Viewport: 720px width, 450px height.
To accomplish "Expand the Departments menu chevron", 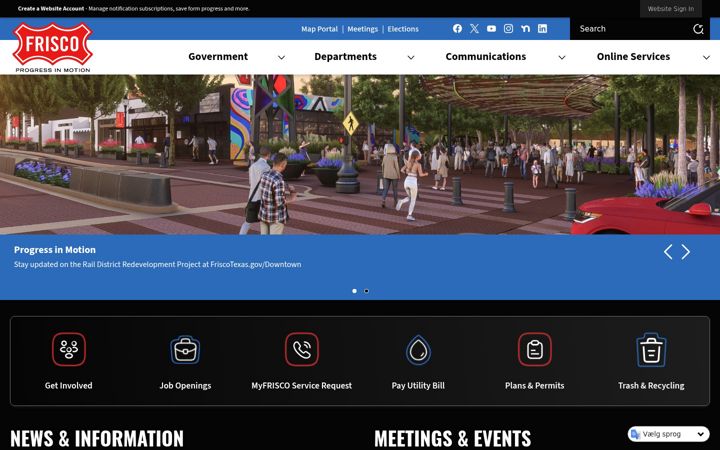I will click(x=411, y=57).
